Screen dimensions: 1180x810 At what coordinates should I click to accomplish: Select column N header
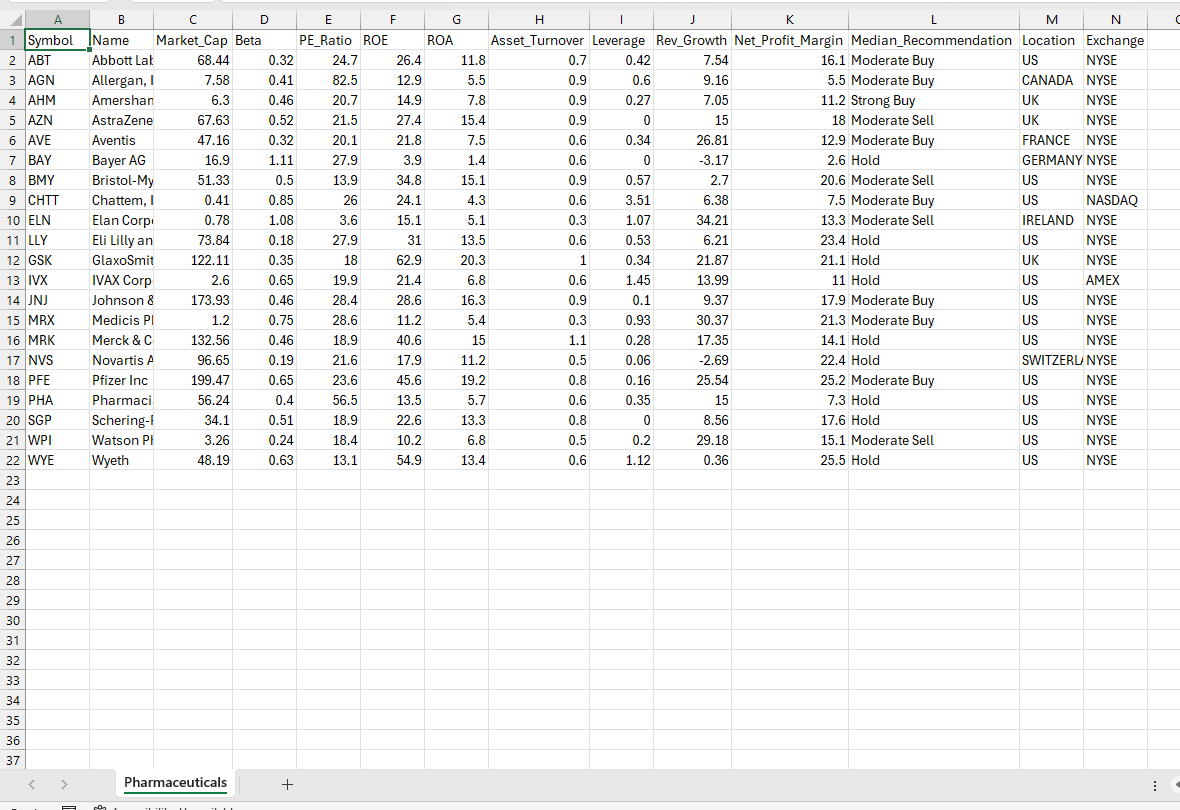[x=1115, y=20]
